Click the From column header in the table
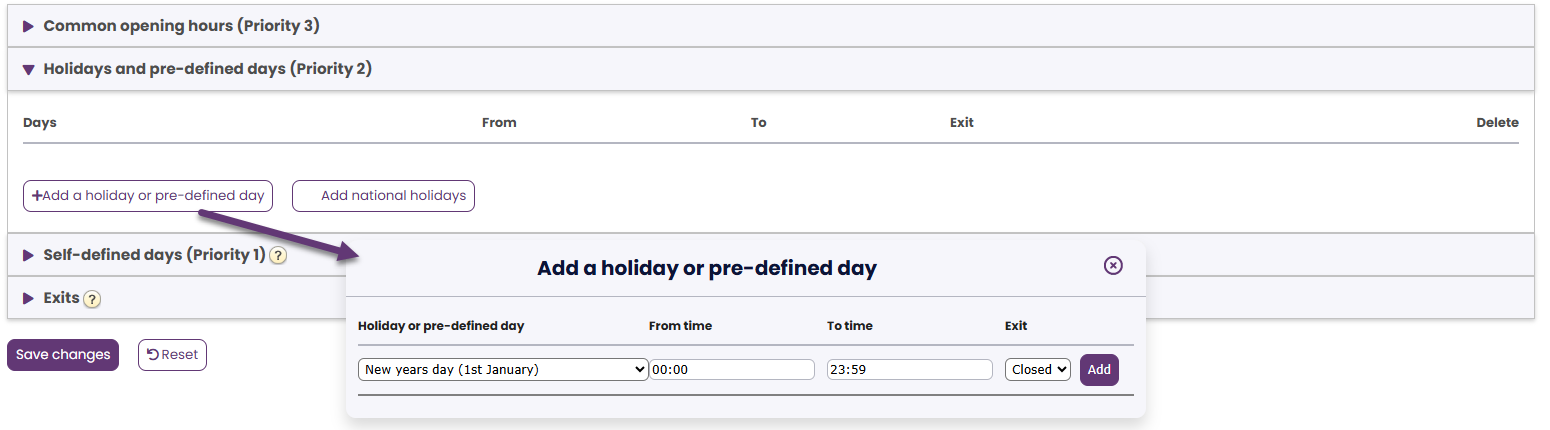Viewport: 1550px width, 430px height. (x=499, y=123)
